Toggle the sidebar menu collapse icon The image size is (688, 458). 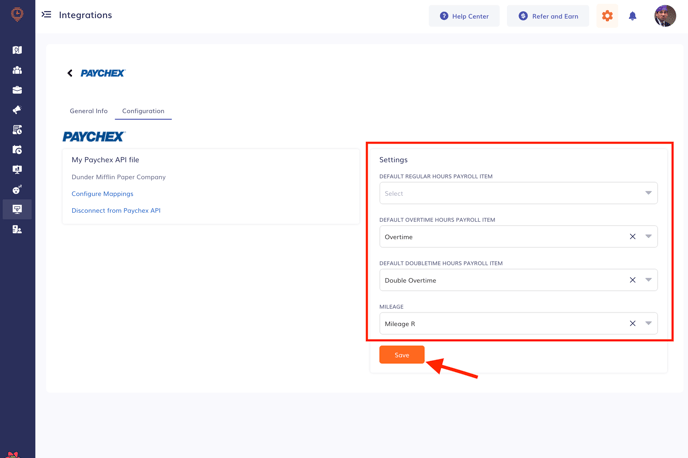tap(46, 14)
